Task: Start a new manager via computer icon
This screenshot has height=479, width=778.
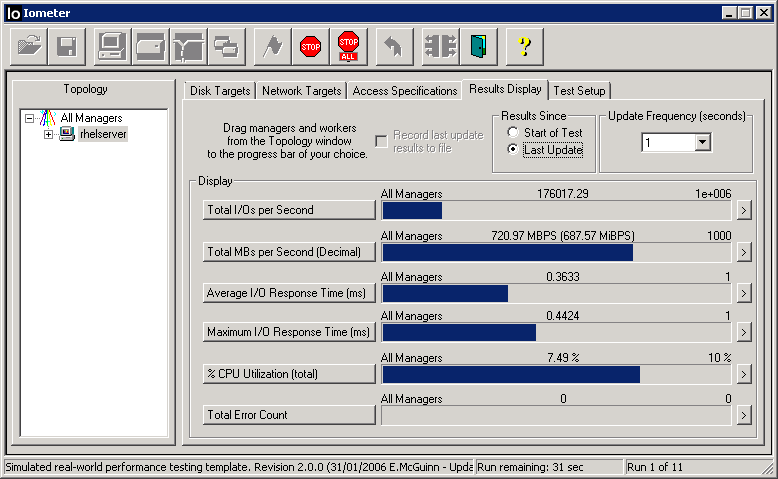Action: [x=112, y=46]
